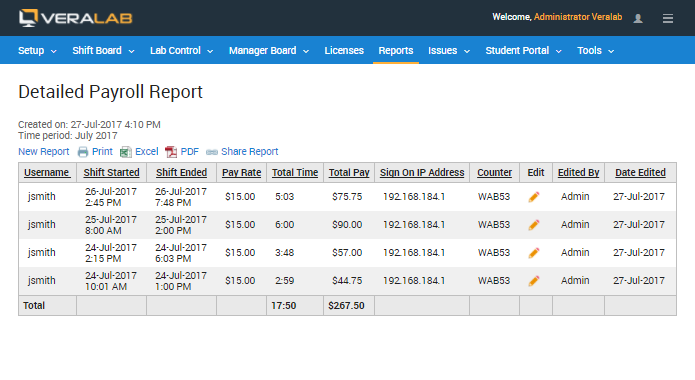
Task: Export report via Excel link
Action: [x=147, y=152]
